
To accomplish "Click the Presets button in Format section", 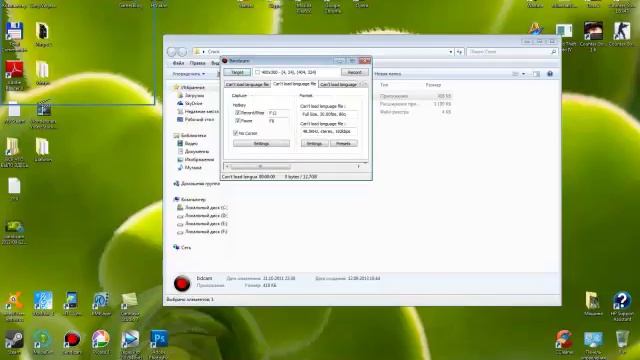I will (x=343, y=143).
